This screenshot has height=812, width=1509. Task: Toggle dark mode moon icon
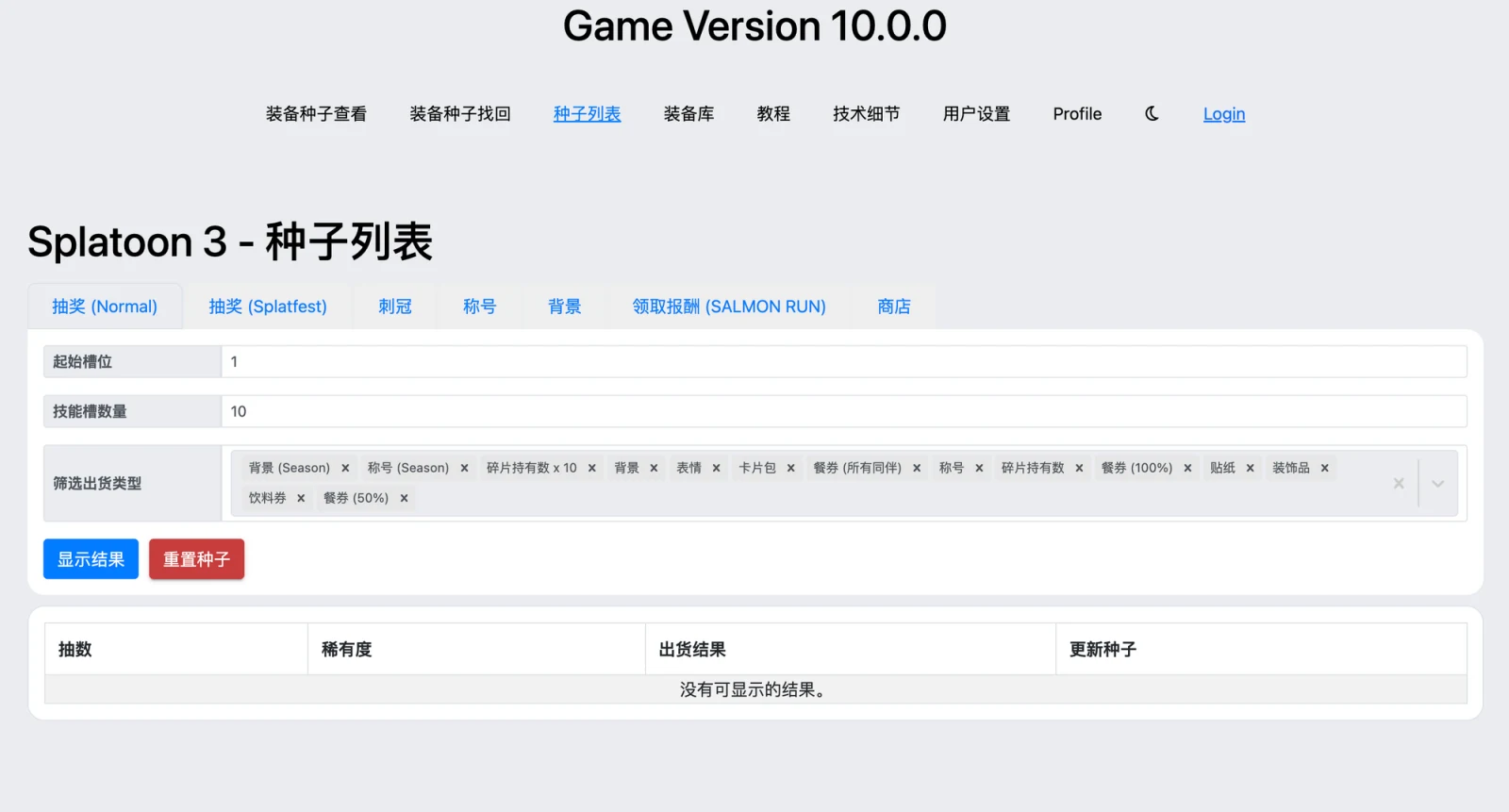pyautogui.click(x=1152, y=113)
